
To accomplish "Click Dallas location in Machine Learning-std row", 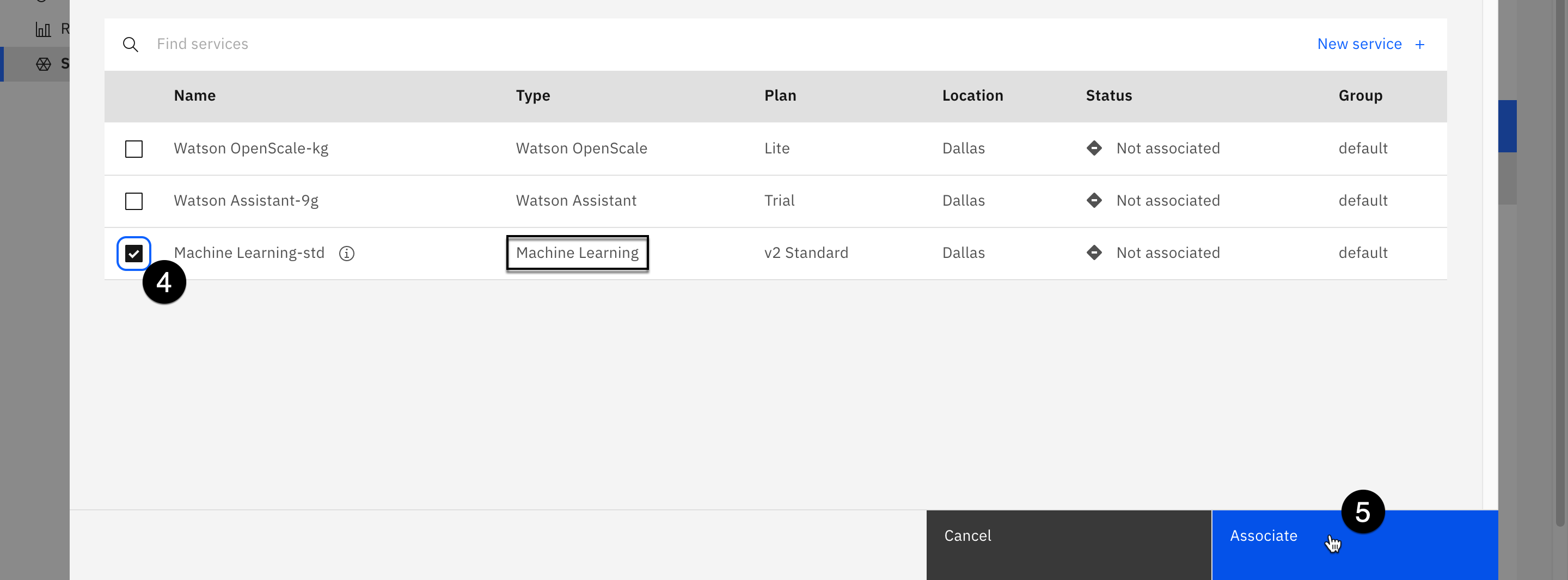I will (x=963, y=253).
